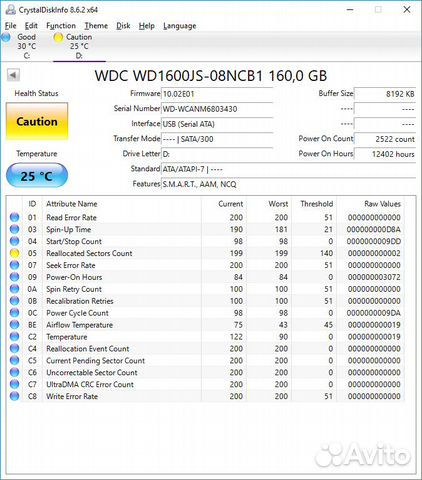Click raw value 0000000009DA for Power Cycle Count
The height and width of the screenshot is (480, 422).
click(x=374, y=313)
